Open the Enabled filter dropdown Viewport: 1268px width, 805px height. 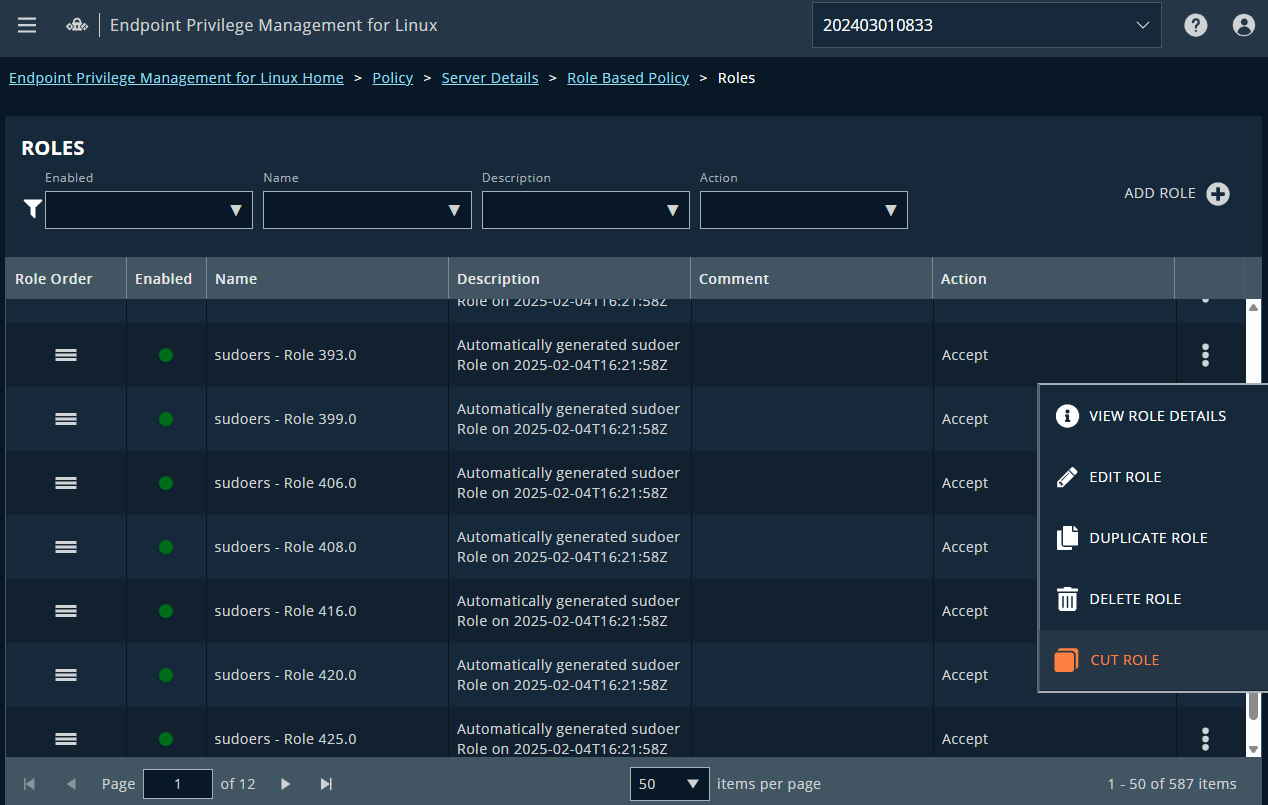pyautogui.click(x=149, y=210)
